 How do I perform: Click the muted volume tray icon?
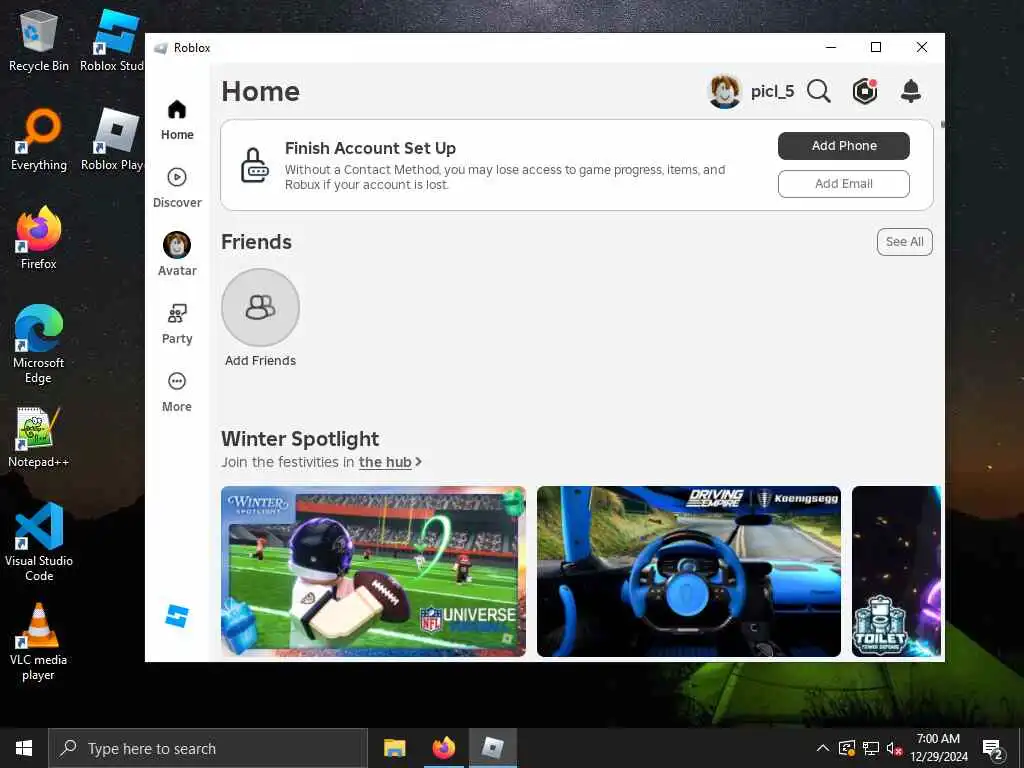(x=894, y=748)
